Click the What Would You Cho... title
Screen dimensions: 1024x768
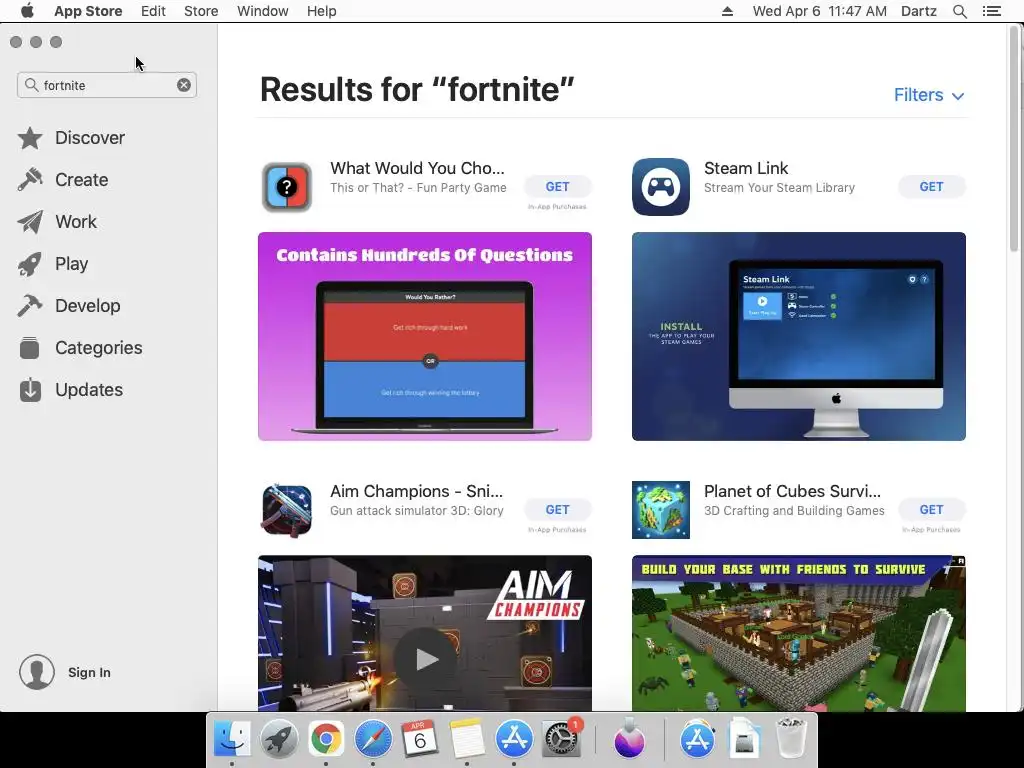pos(417,168)
